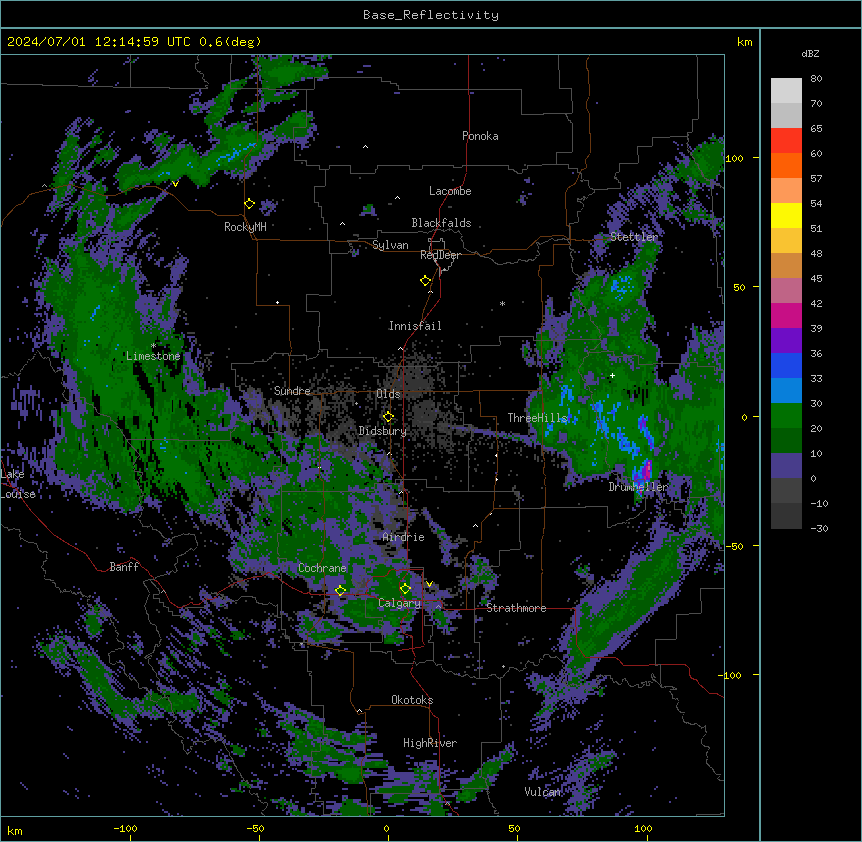862x842 pixels.
Task: Click the Banff town label
Action: coord(124,567)
